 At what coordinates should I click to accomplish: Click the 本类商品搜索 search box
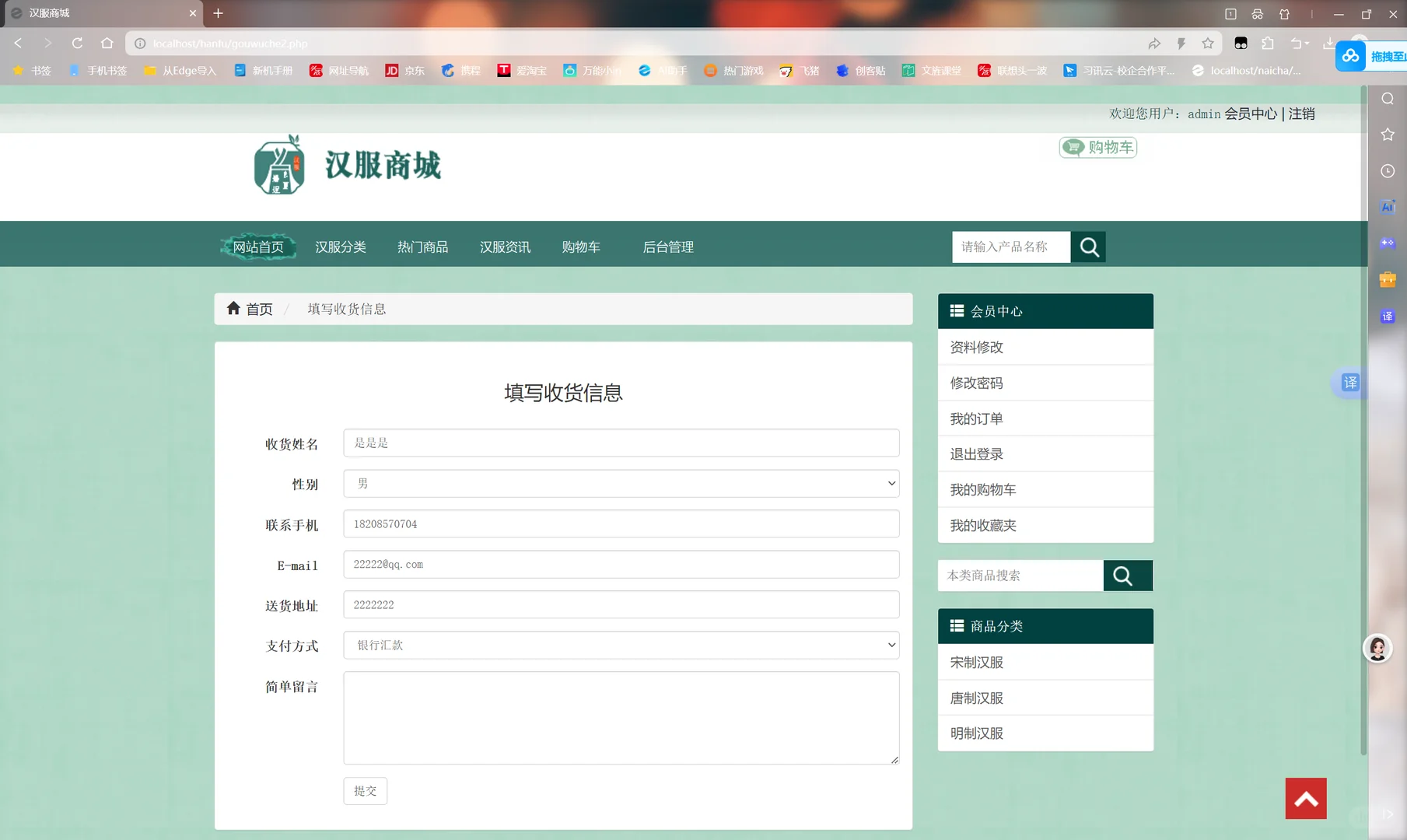(1020, 576)
